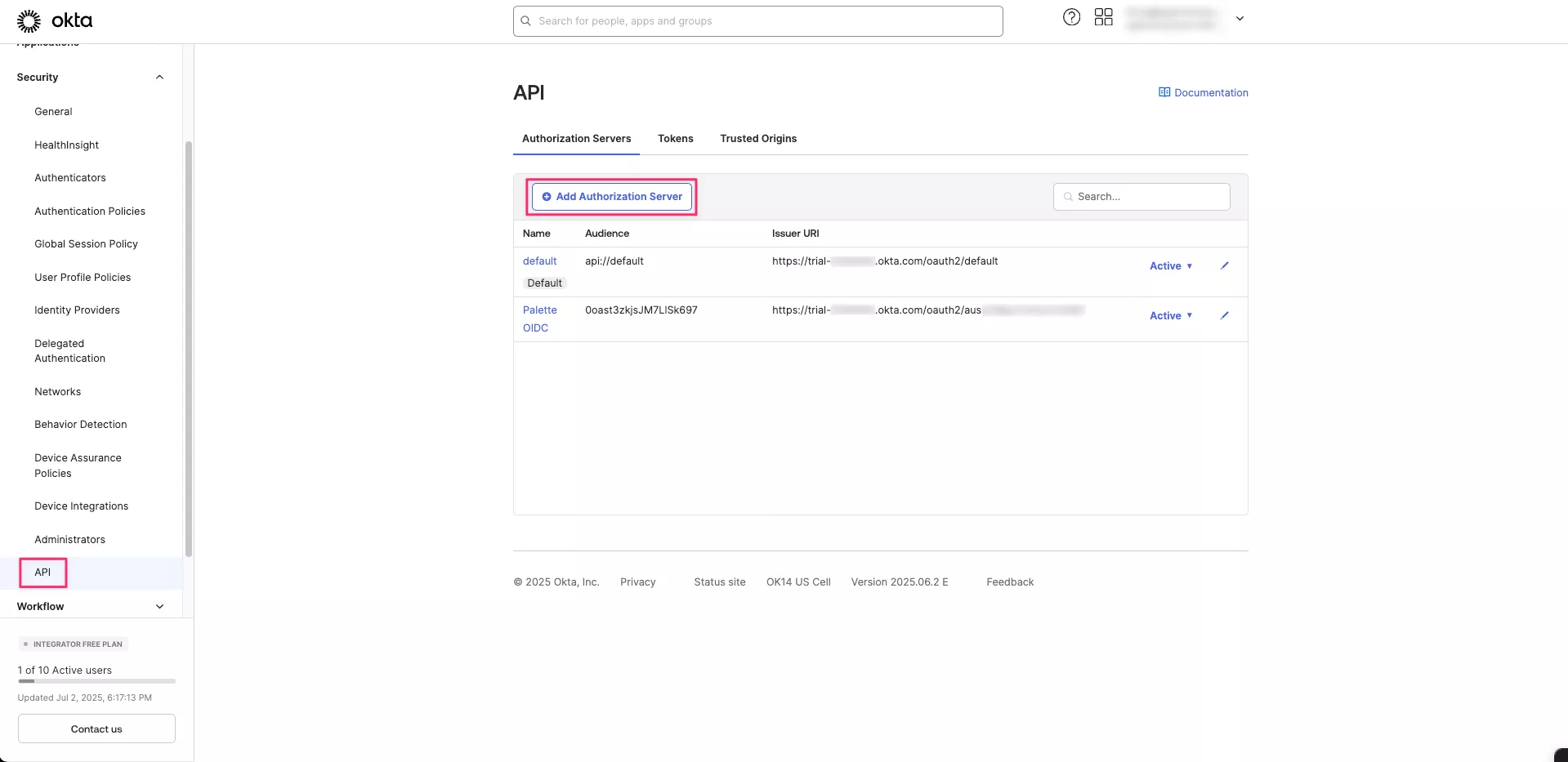Open the Privacy link in the footer
This screenshot has width=1568, height=762.
(637, 582)
